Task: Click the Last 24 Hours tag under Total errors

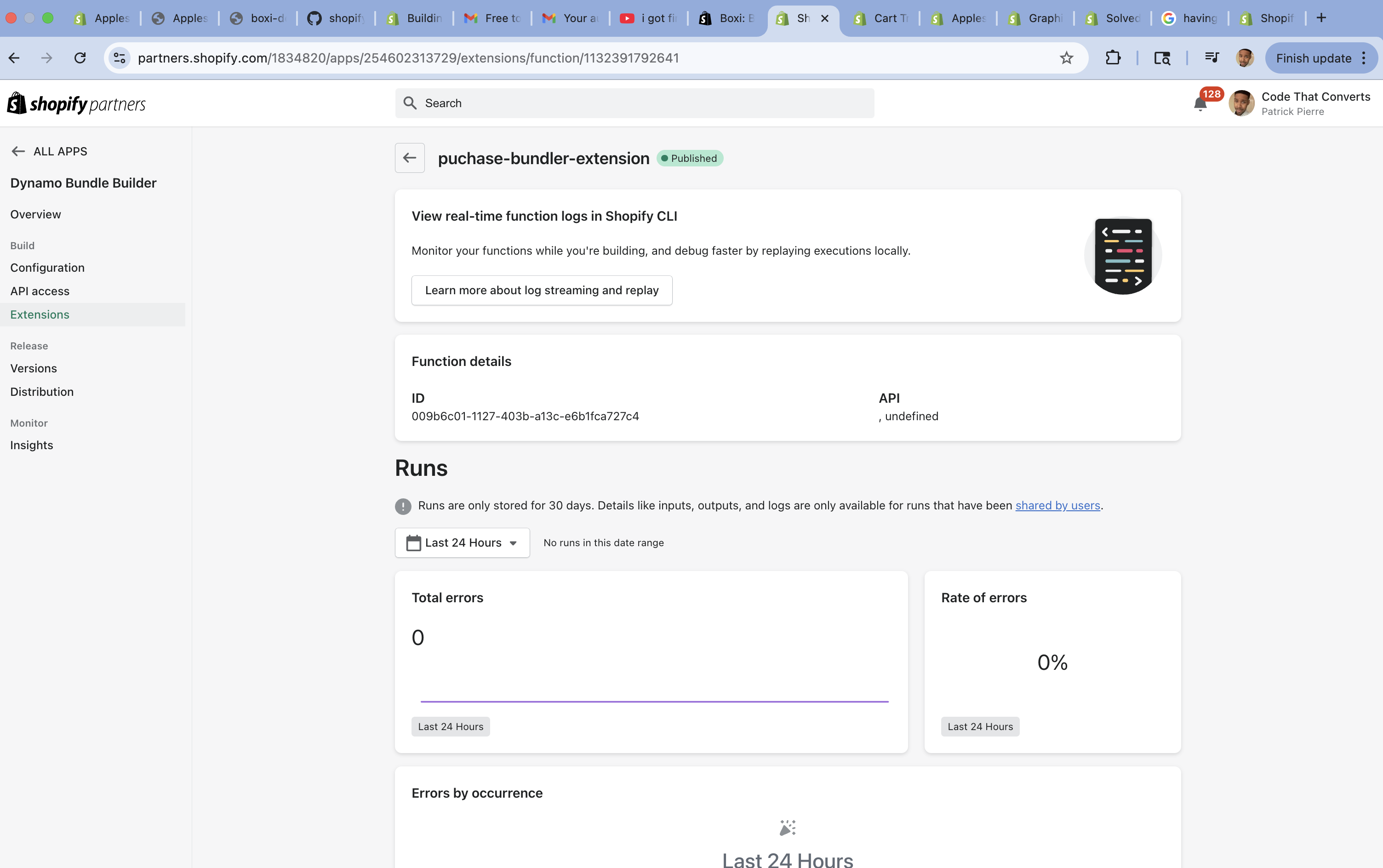Action: (451, 727)
